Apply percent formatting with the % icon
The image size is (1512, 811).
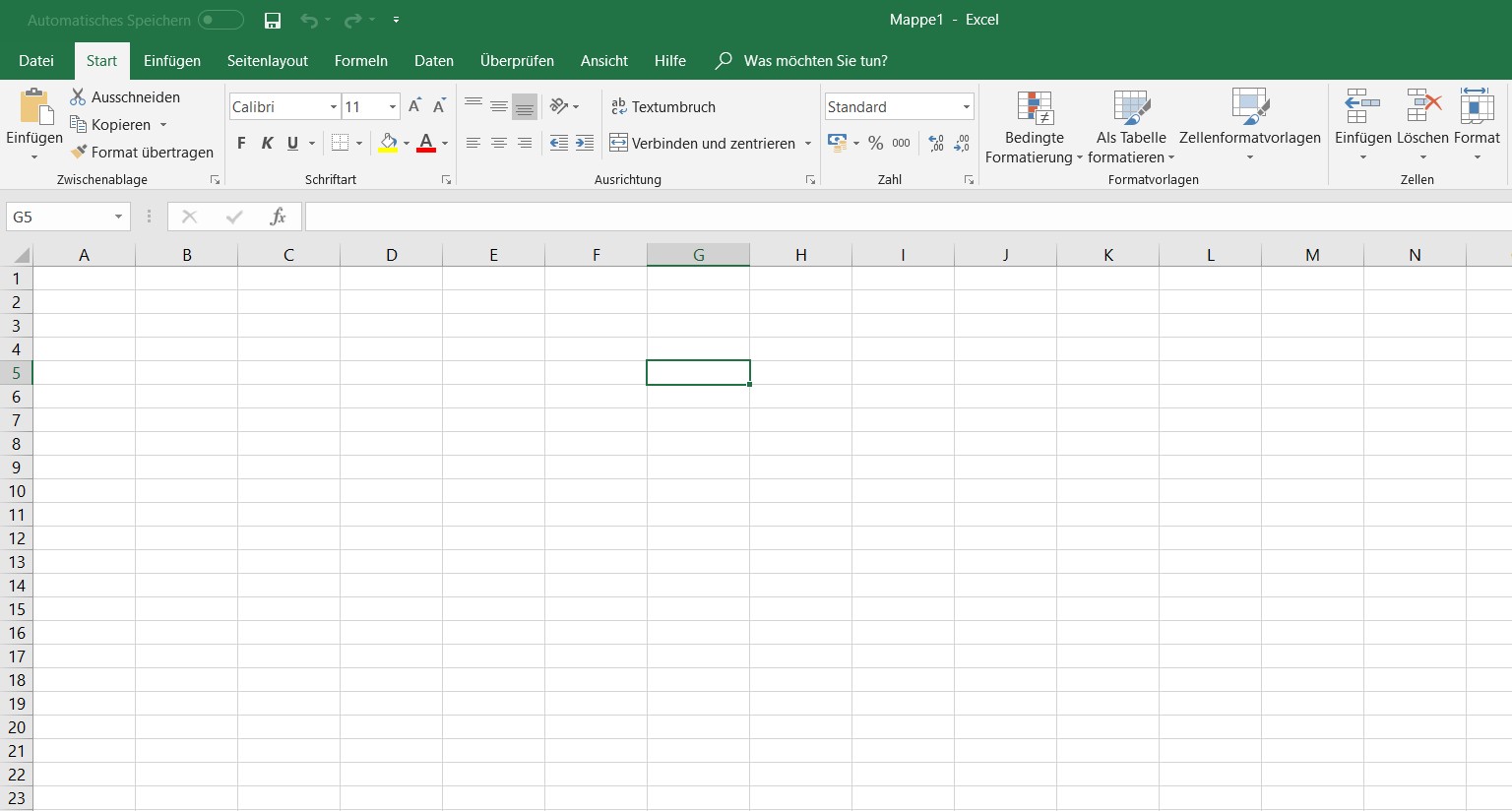pos(875,143)
